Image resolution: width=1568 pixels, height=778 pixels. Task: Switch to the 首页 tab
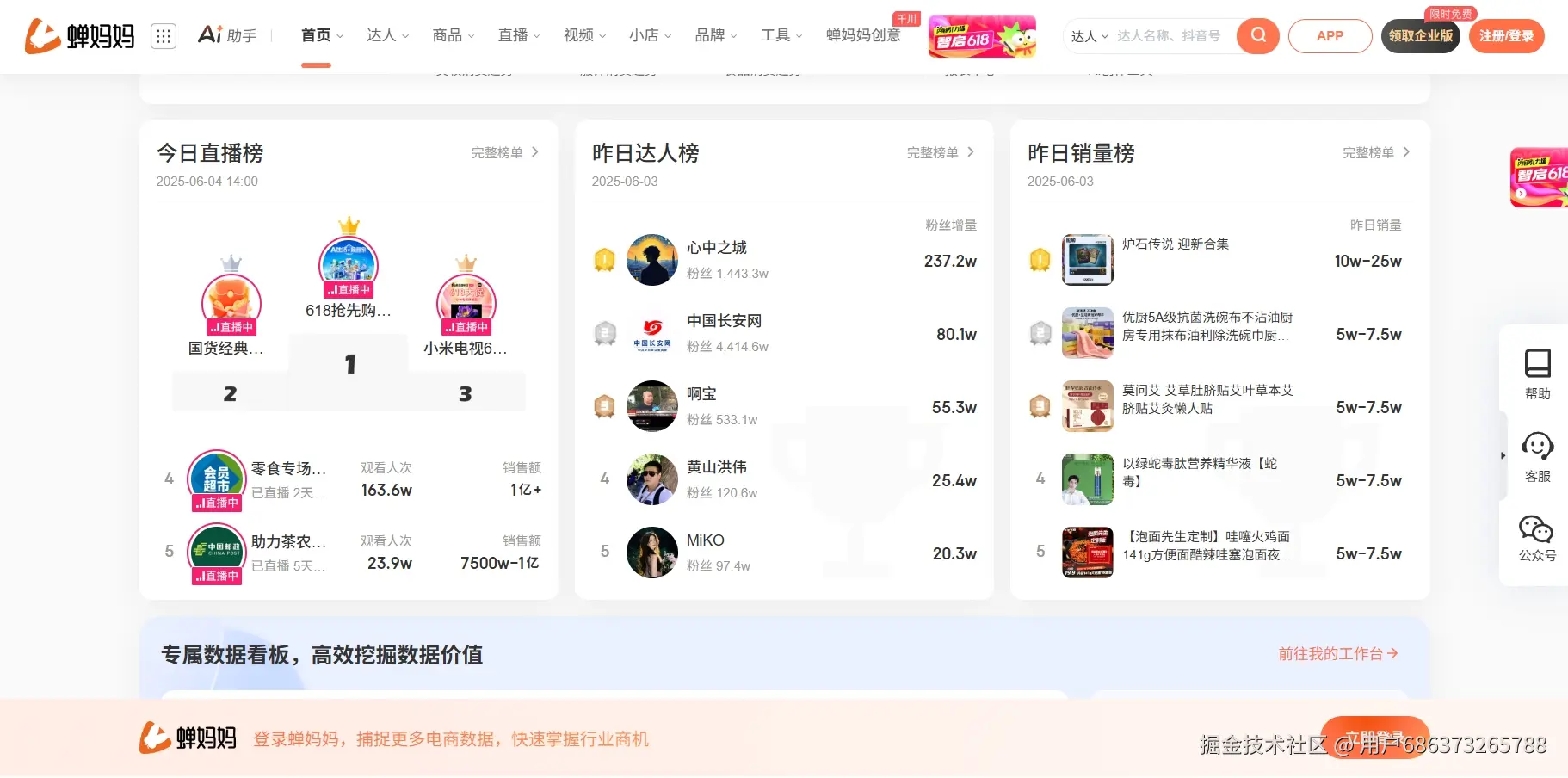(x=316, y=35)
